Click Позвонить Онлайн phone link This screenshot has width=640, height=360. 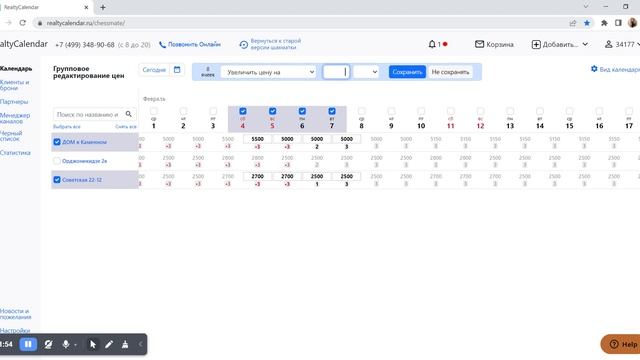(x=190, y=44)
